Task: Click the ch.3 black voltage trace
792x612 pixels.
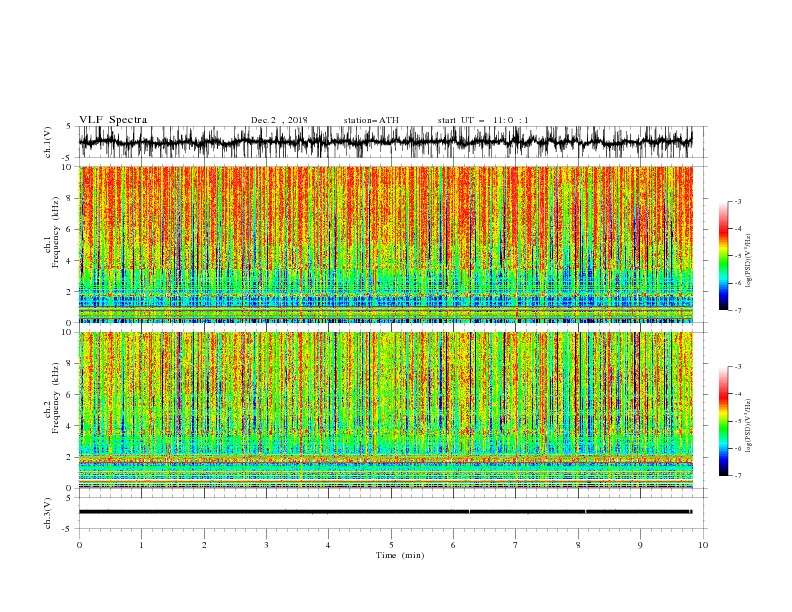Action: click(385, 512)
